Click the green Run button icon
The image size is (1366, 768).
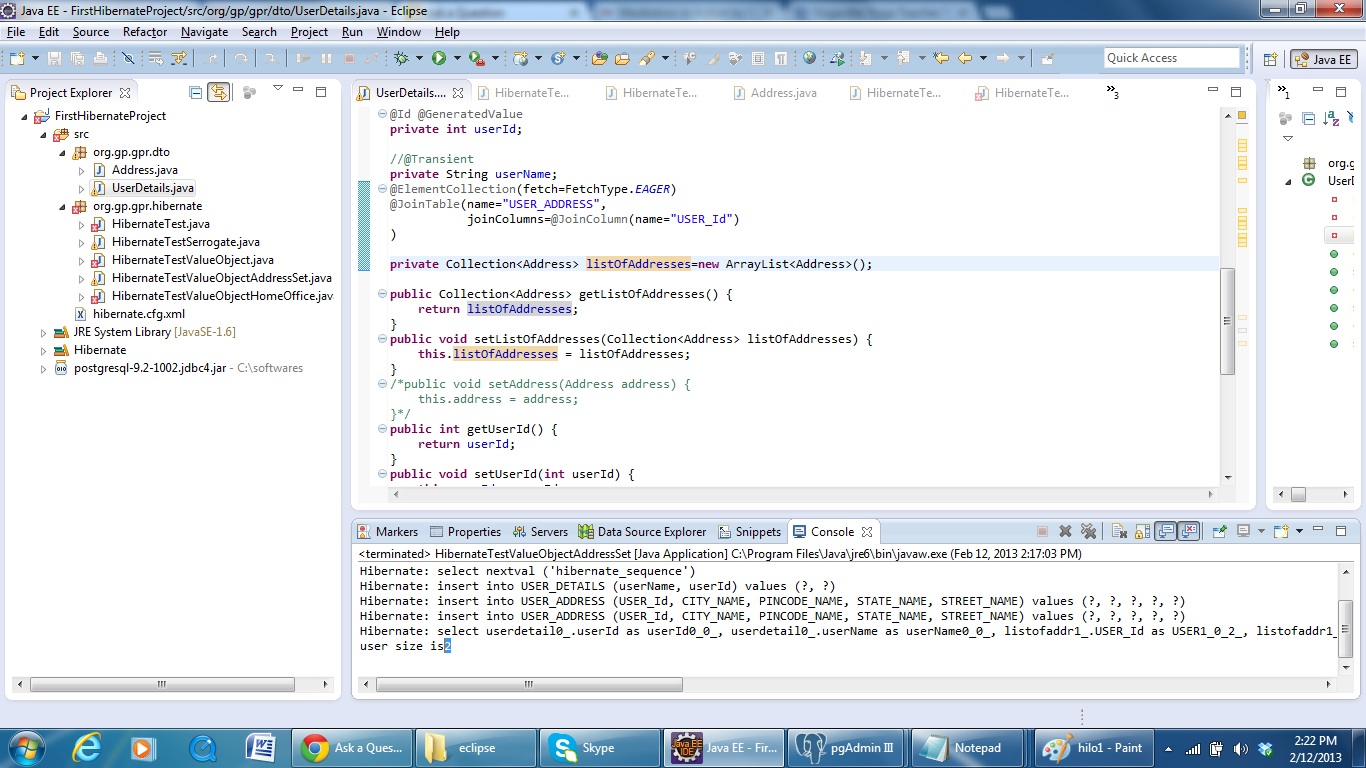pos(439,59)
